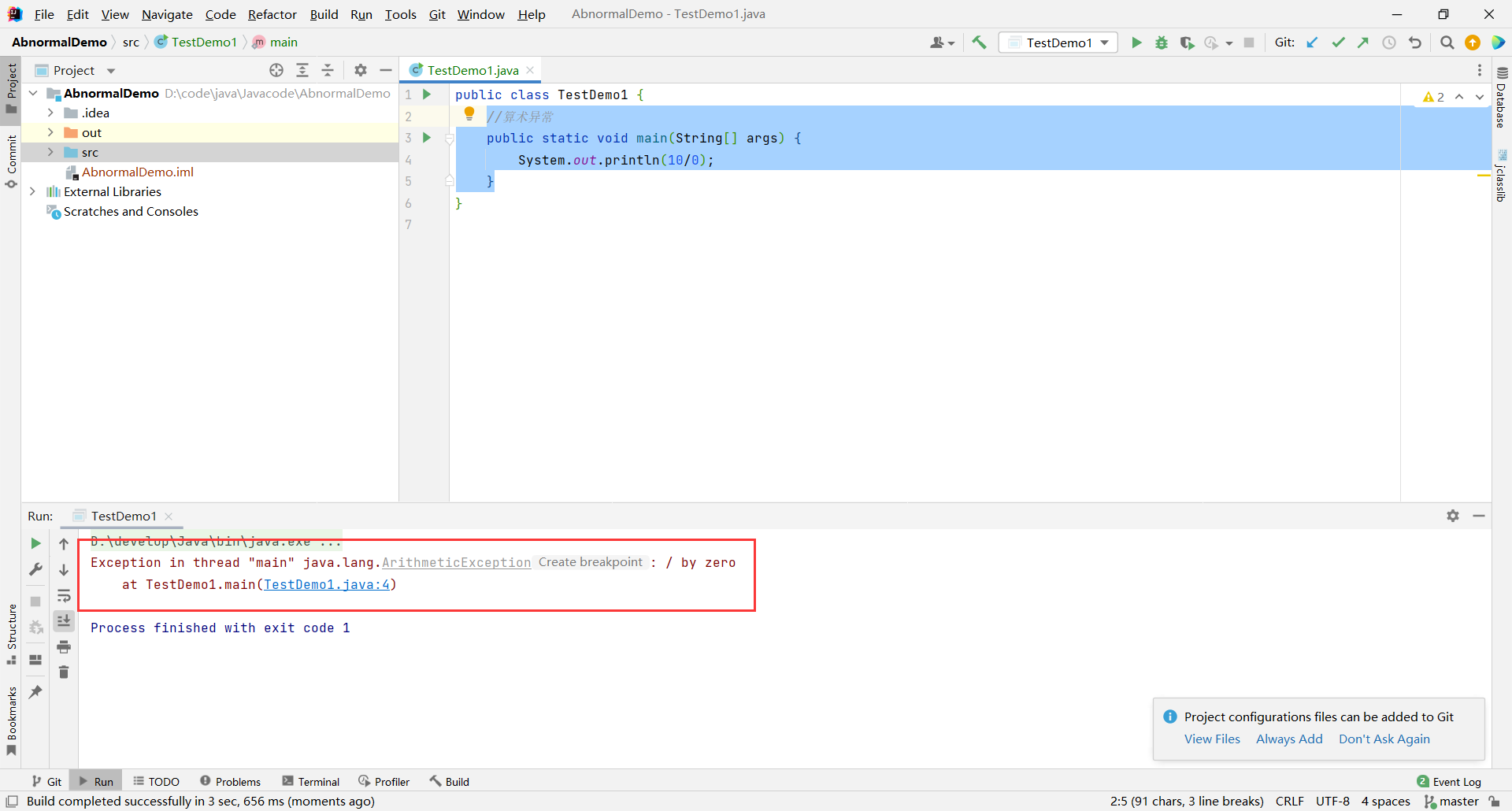Image resolution: width=1512 pixels, height=811 pixels.
Task: Click Always Add in Git notification
Action: [x=1289, y=739]
